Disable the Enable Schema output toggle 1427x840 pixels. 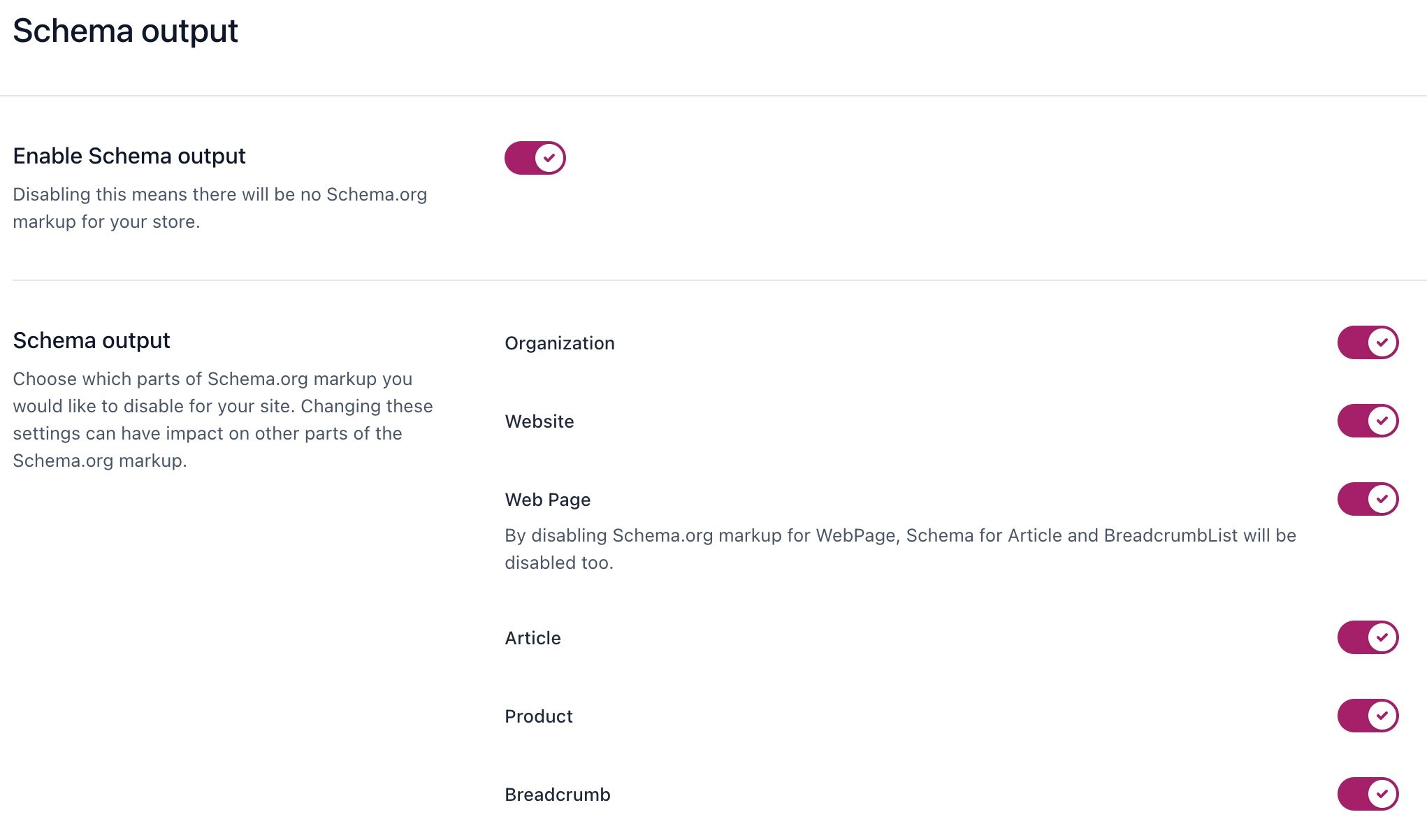(535, 158)
